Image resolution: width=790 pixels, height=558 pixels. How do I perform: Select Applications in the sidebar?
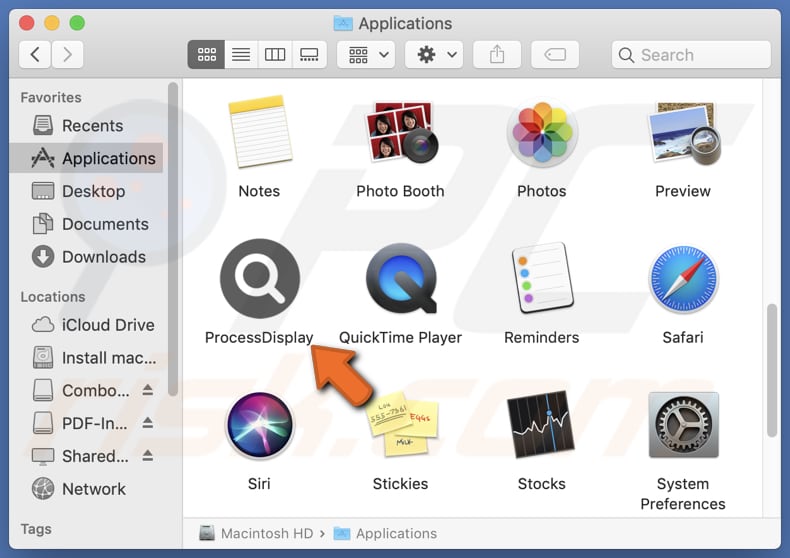pos(86,158)
